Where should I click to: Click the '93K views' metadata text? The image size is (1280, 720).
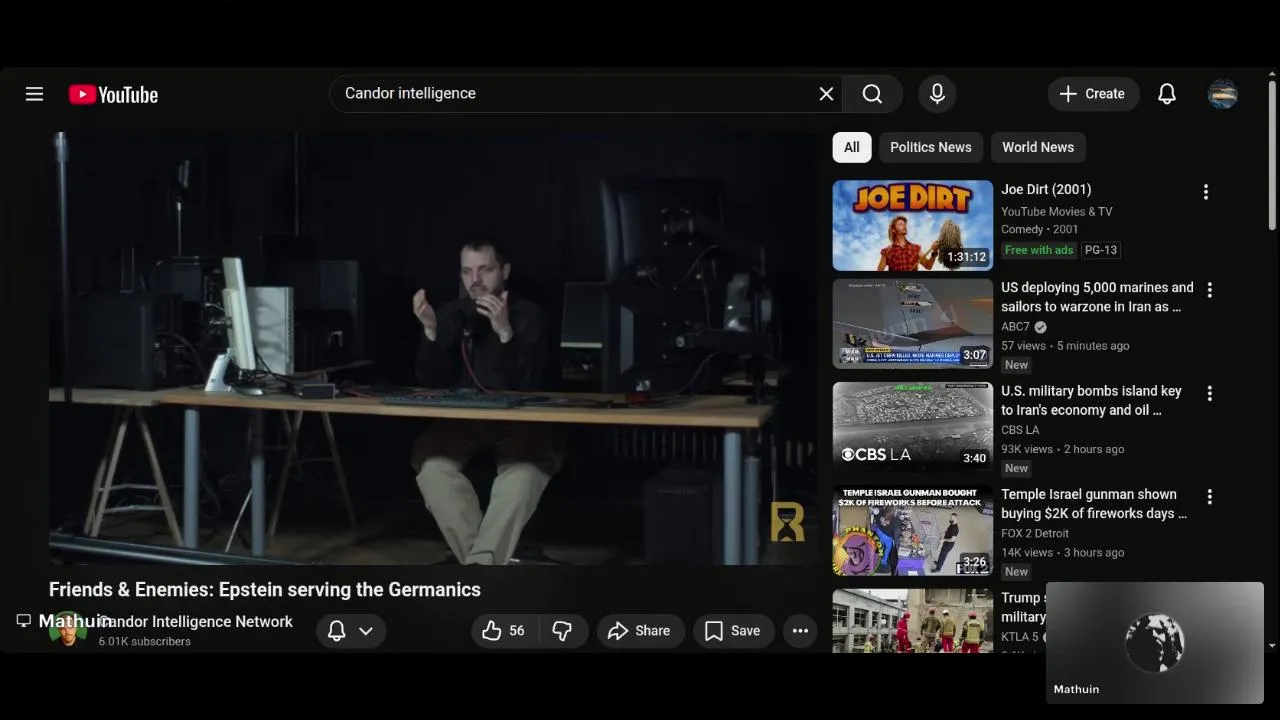[1027, 449]
